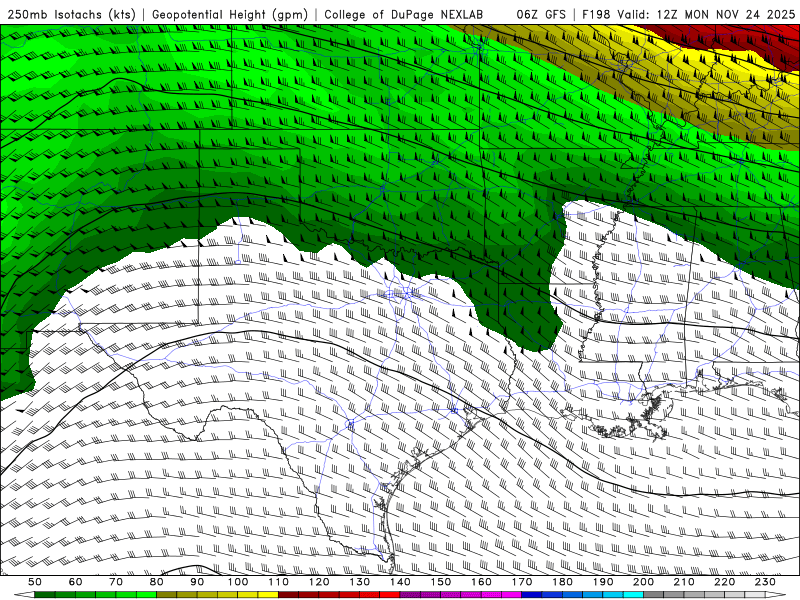
Task: Click the 'F198' forecast hour text
Action: tap(596, 14)
